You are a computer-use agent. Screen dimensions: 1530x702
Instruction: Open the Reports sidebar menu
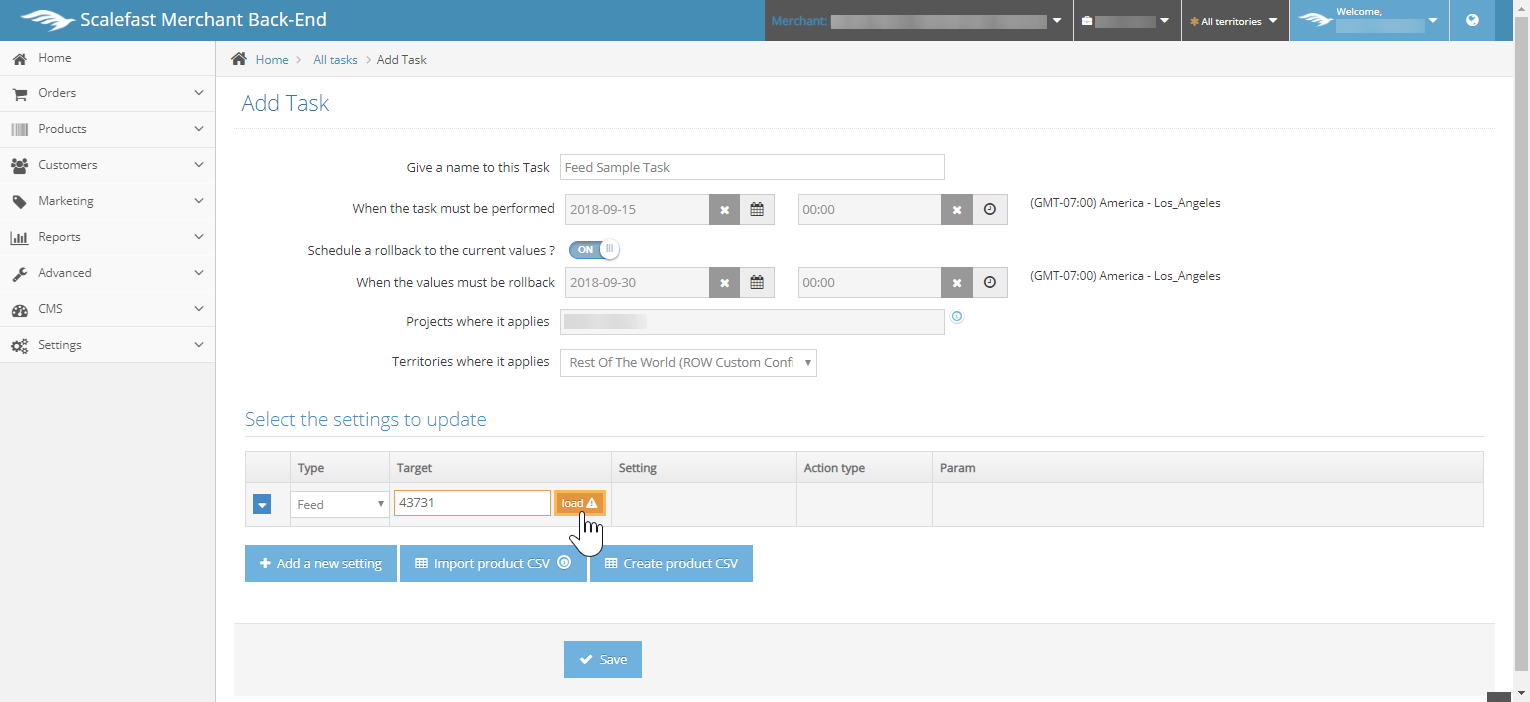pyautogui.click(x=108, y=237)
